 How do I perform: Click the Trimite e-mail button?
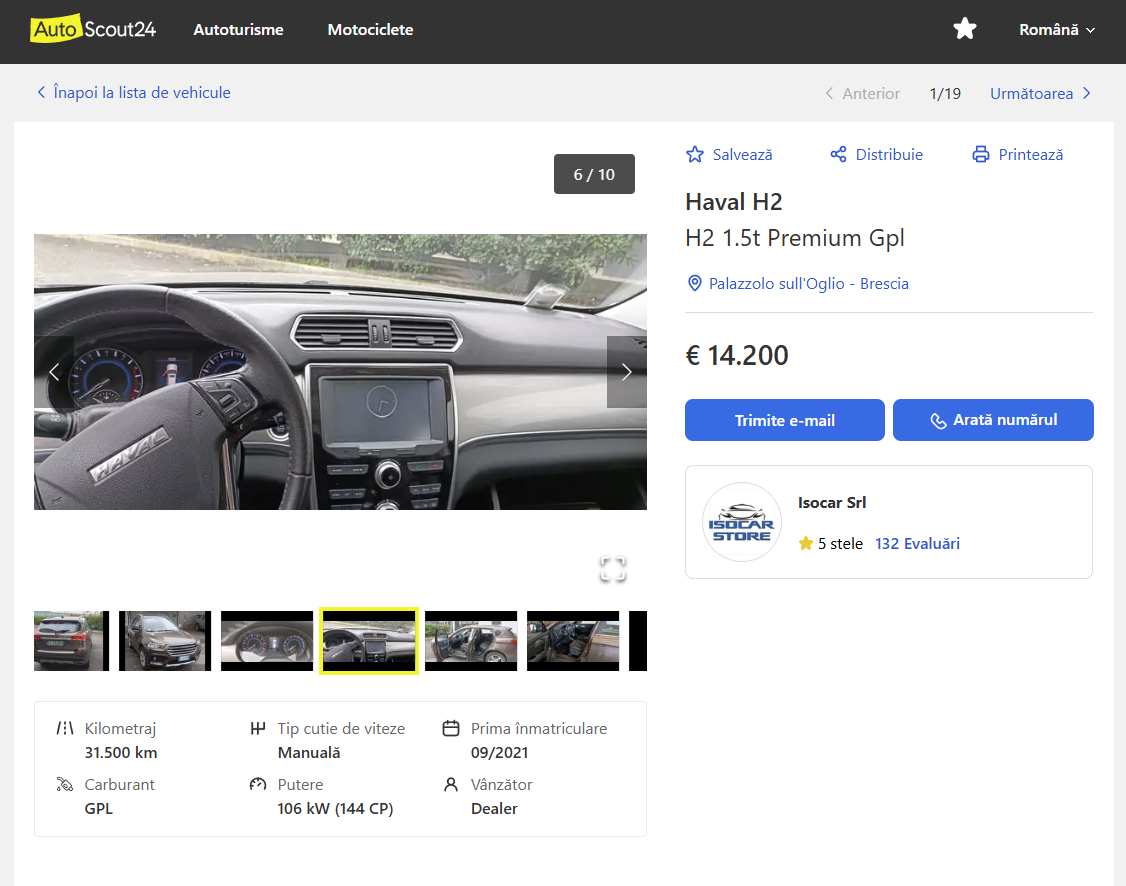tap(784, 420)
